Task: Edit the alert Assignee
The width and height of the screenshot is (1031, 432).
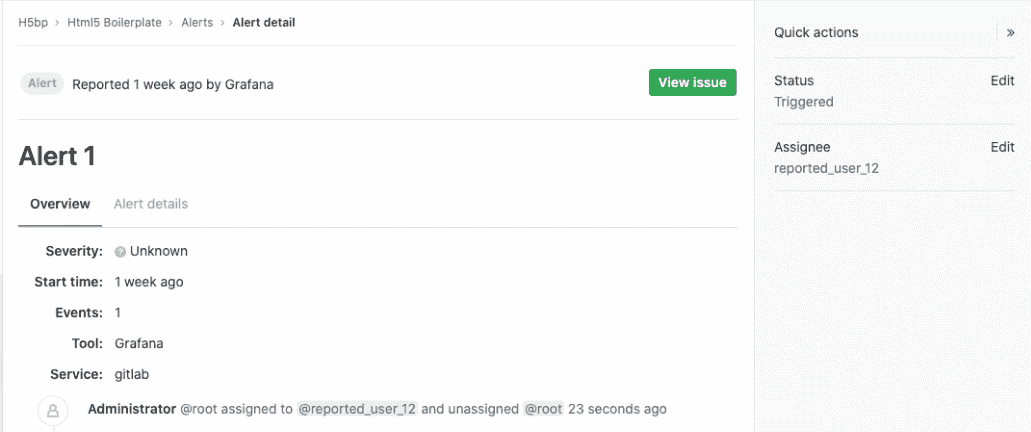Action: click(x=1002, y=147)
